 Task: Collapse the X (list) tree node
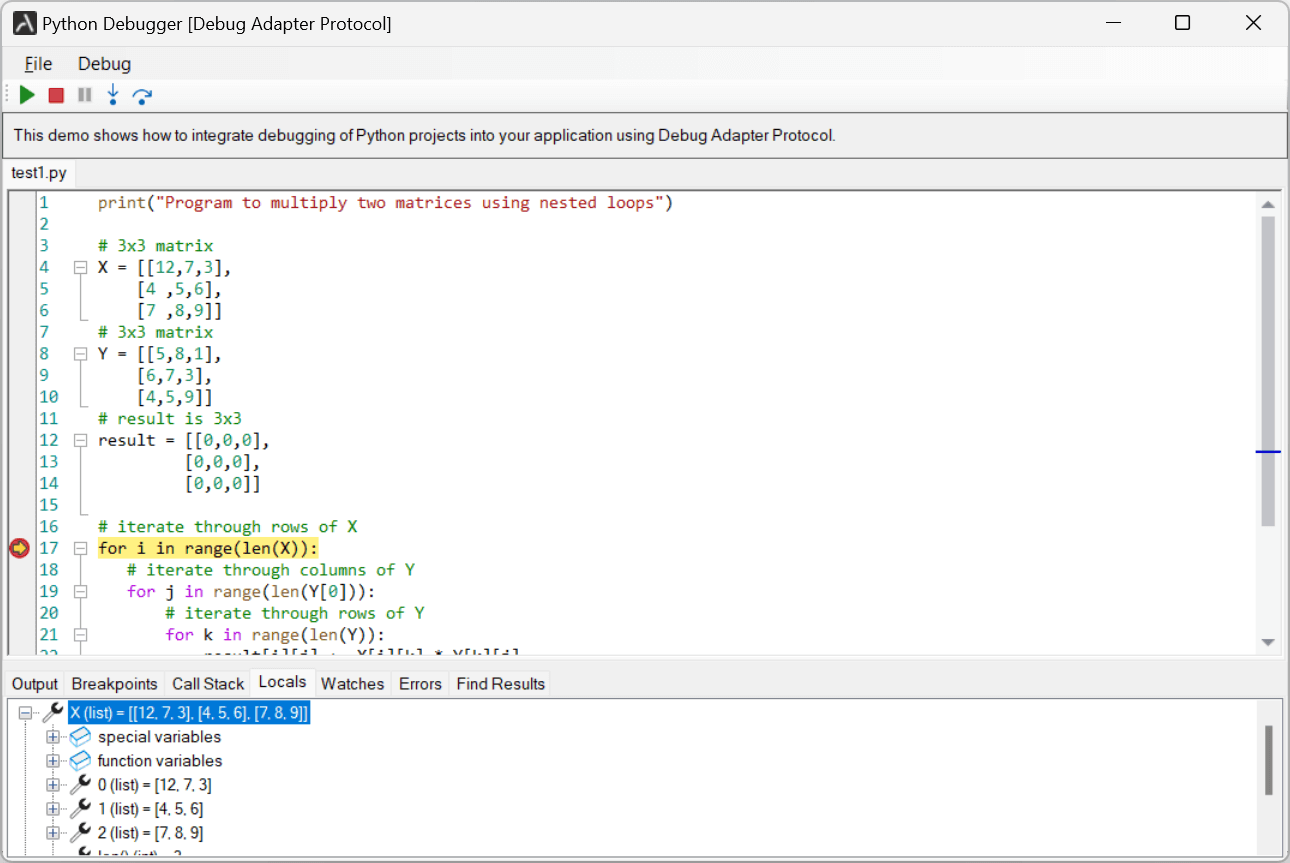[26, 713]
